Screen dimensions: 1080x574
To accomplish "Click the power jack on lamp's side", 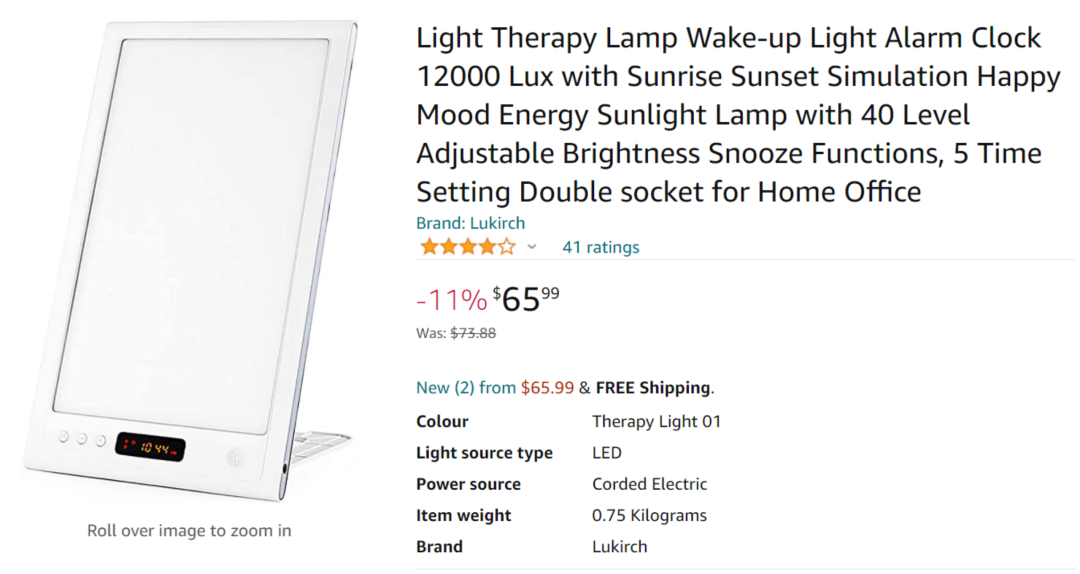I will [x=286, y=467].
